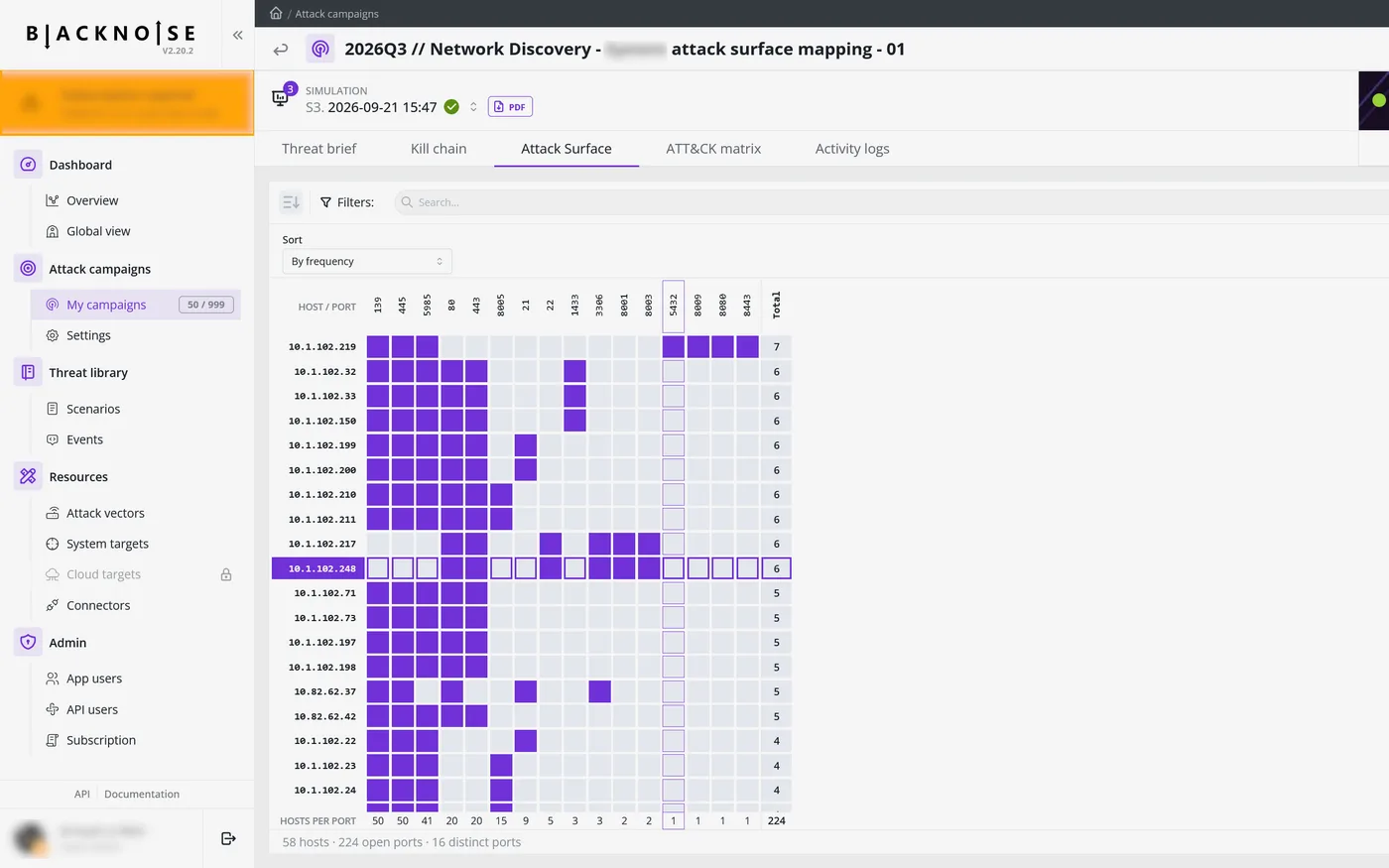Click the orange notification banner
Viewport: 1389px width, 868px height.
click(127, 103)
